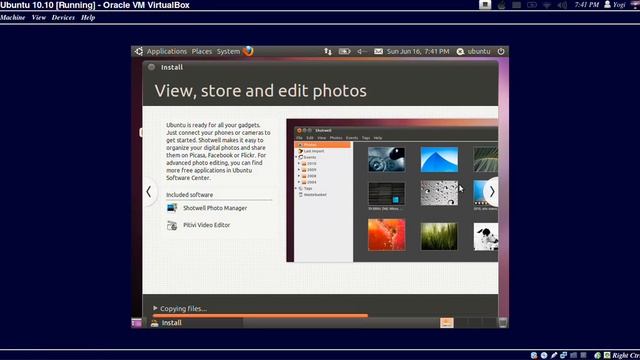Open the mail envelope messaging indicator
This screenshot has height=360, width=640.
coord(378,51)
